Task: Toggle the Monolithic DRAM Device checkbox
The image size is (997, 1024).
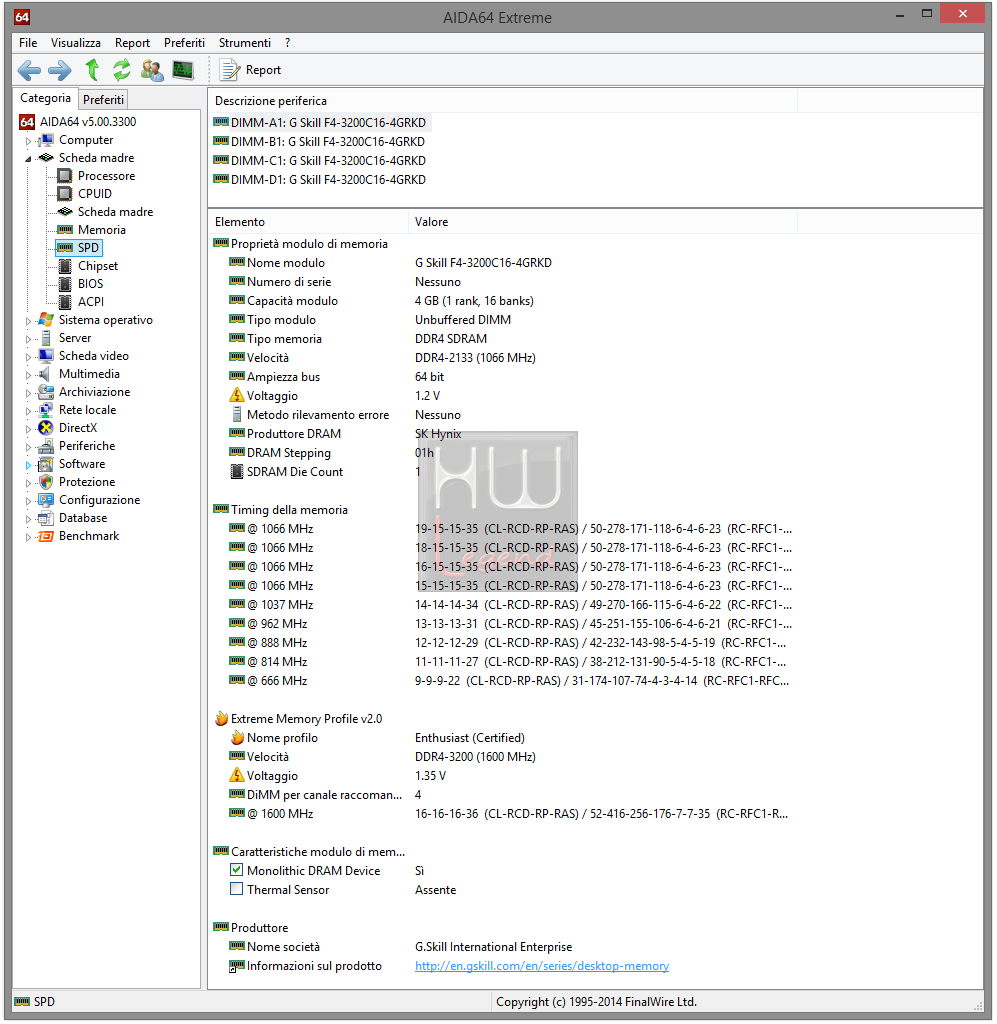Action: tap(236, 870)
